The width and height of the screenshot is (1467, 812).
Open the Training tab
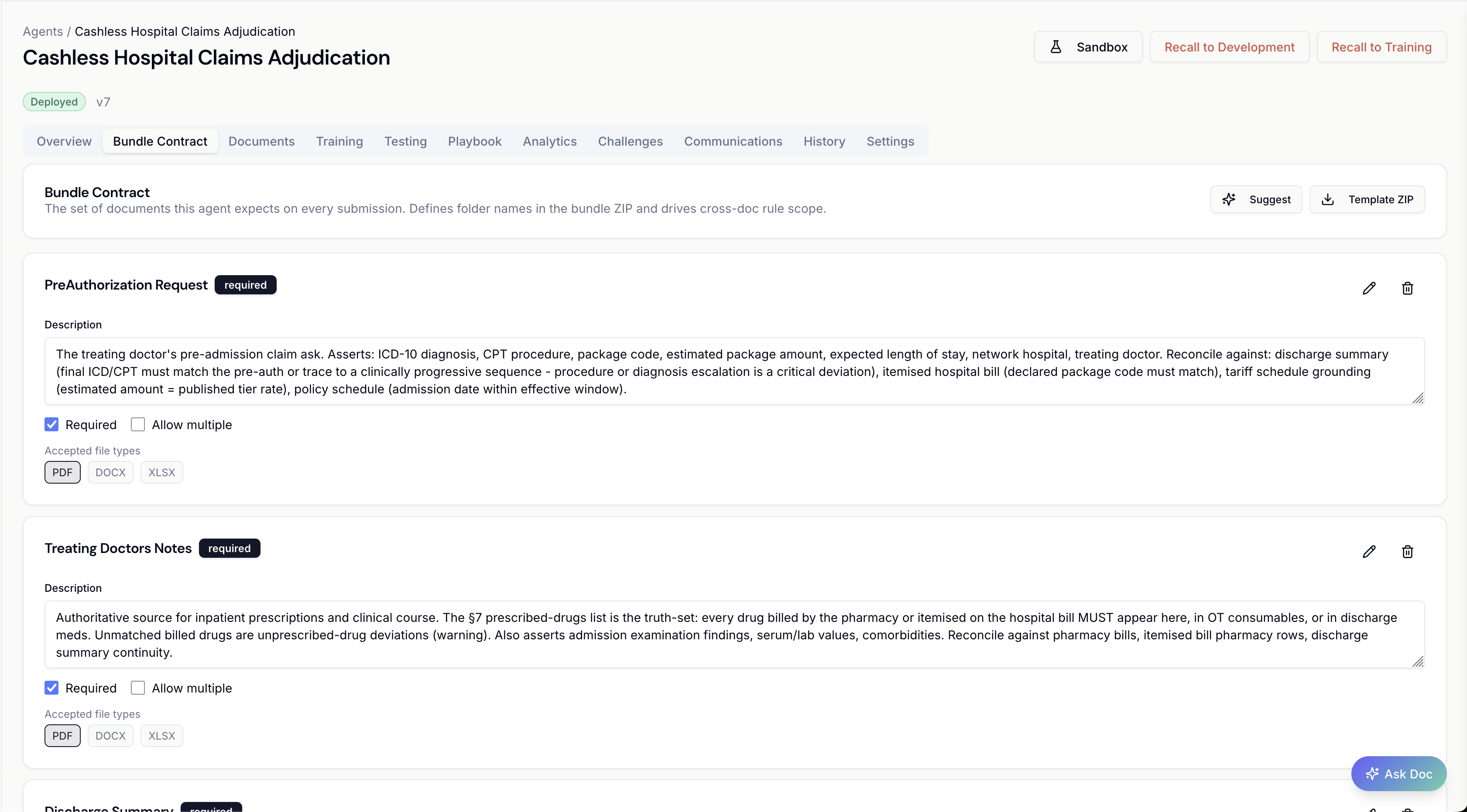(339, 141)
